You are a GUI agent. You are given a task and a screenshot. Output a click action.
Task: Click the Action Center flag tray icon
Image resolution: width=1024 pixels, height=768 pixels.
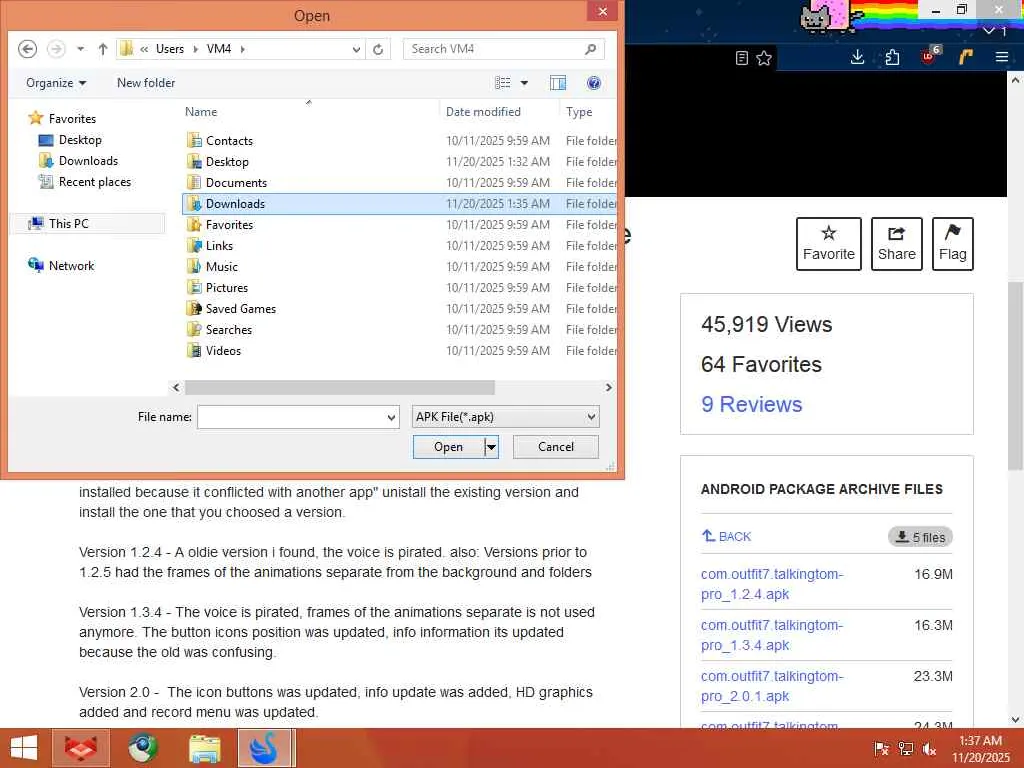pos(881,748)
